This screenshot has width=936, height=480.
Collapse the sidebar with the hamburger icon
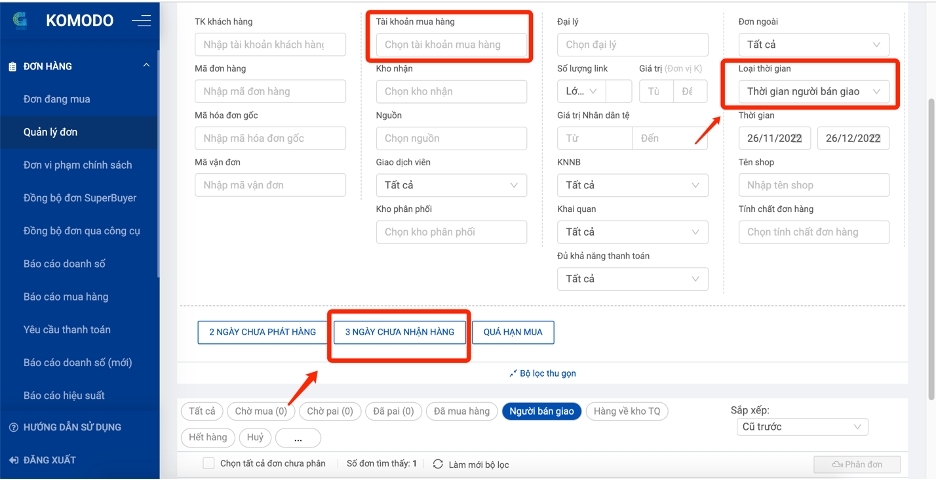pyautogui.click(x=141, y=20)
